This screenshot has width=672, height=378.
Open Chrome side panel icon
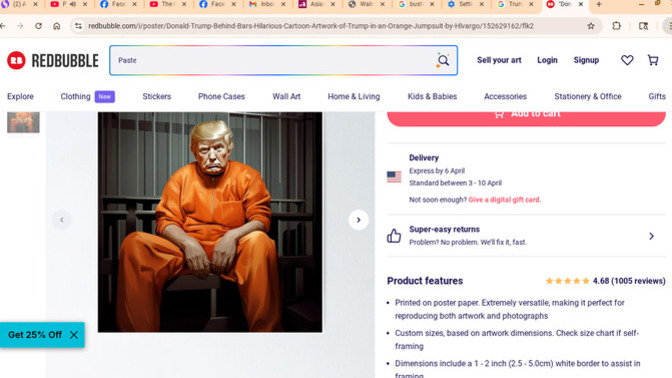tap(643, 26)
